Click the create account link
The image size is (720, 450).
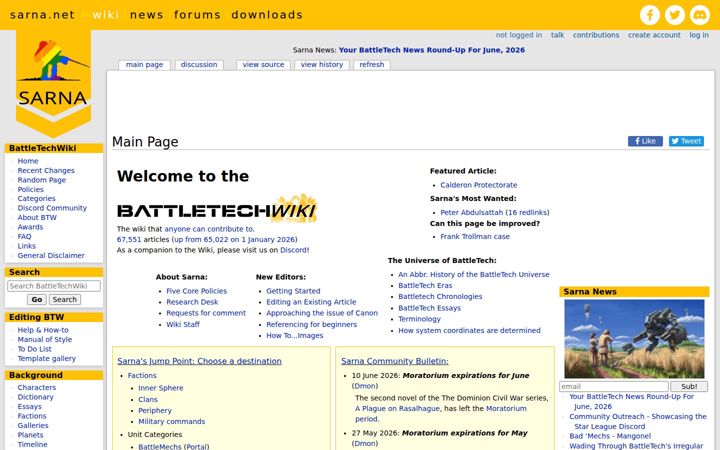(654, 35)
